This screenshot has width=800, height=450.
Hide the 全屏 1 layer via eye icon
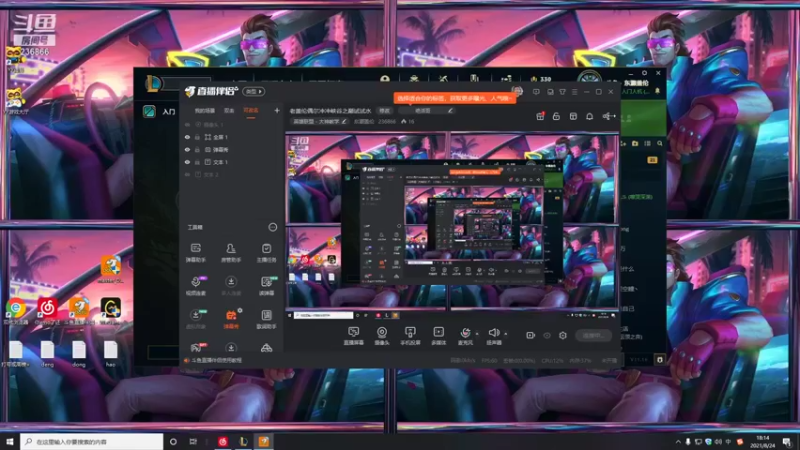point(187,137)
